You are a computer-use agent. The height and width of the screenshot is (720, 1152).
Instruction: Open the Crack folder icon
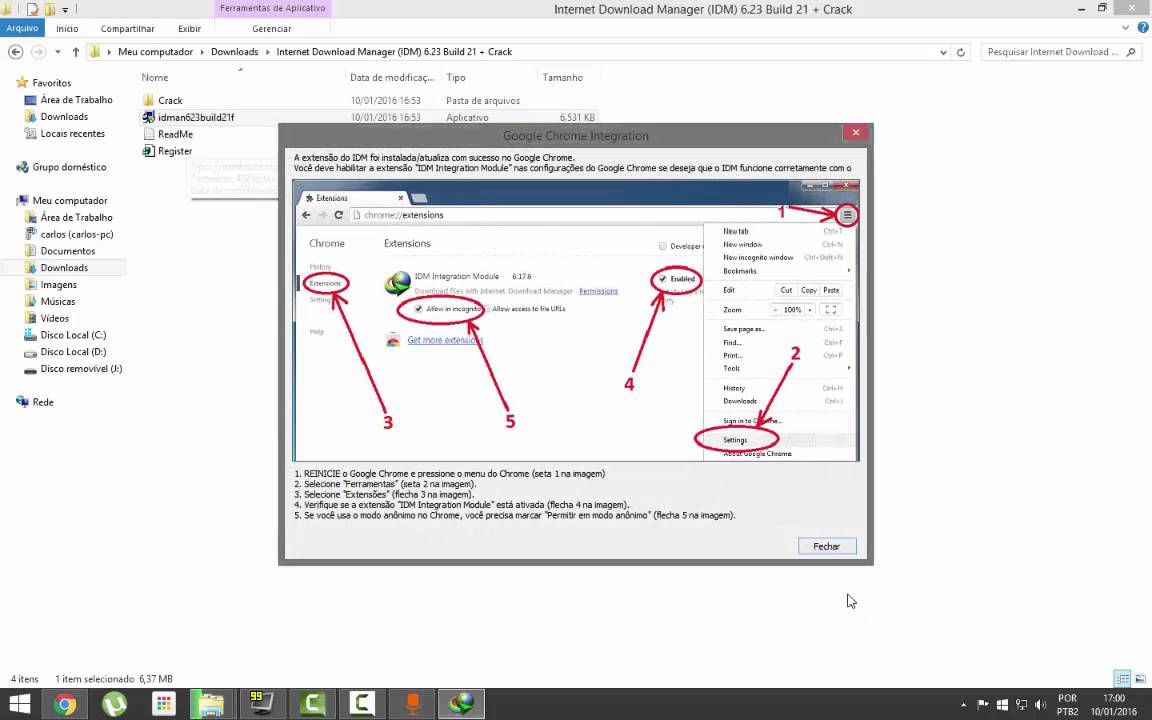pyautogui.click(x=148, y=100)
